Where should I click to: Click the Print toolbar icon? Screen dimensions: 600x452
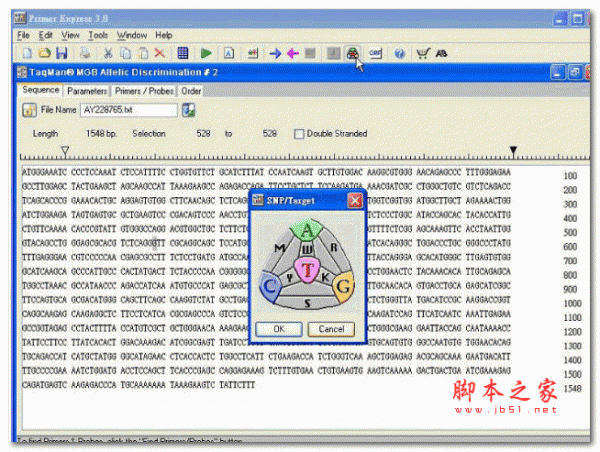tap(85, 53)
